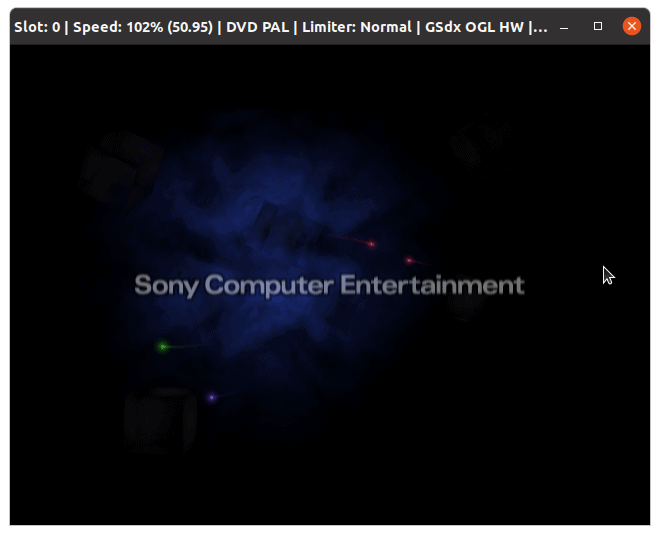Click "Limiter: Normal" in the title bar
This screenshot has width=660, height=535.
pos(357,27)
